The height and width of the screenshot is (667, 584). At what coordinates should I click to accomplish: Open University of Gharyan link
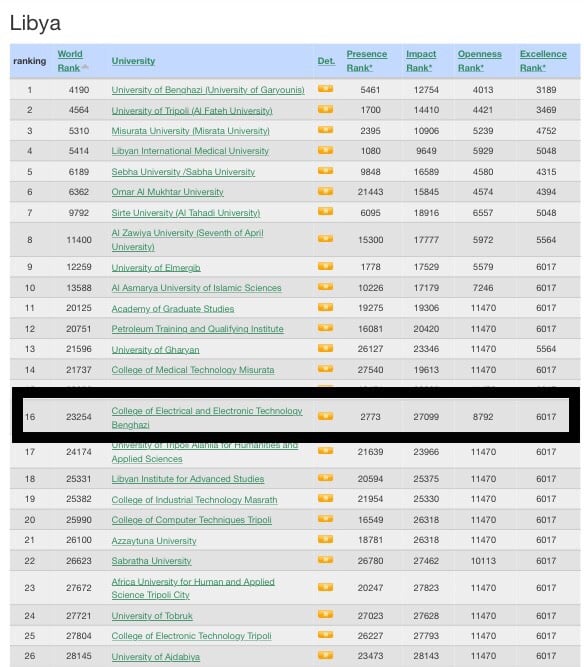coord(155,350)
